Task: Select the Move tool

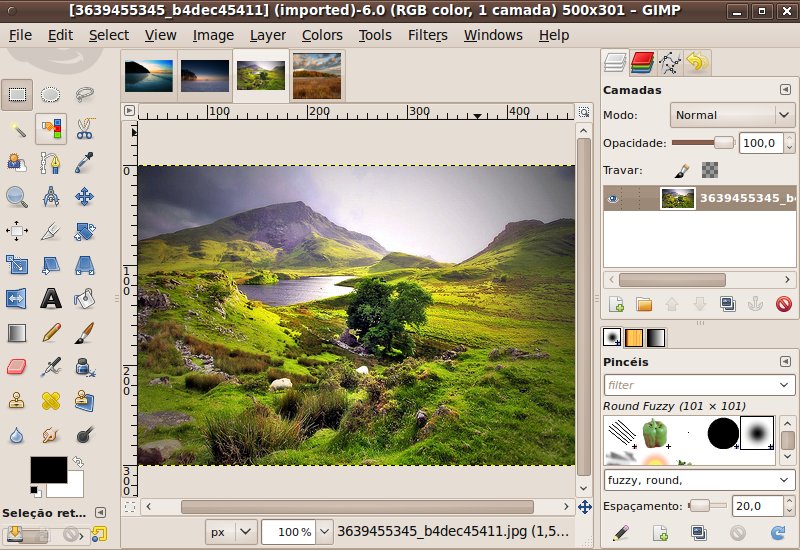Action: pyautogui.click(x=84, y=197)
